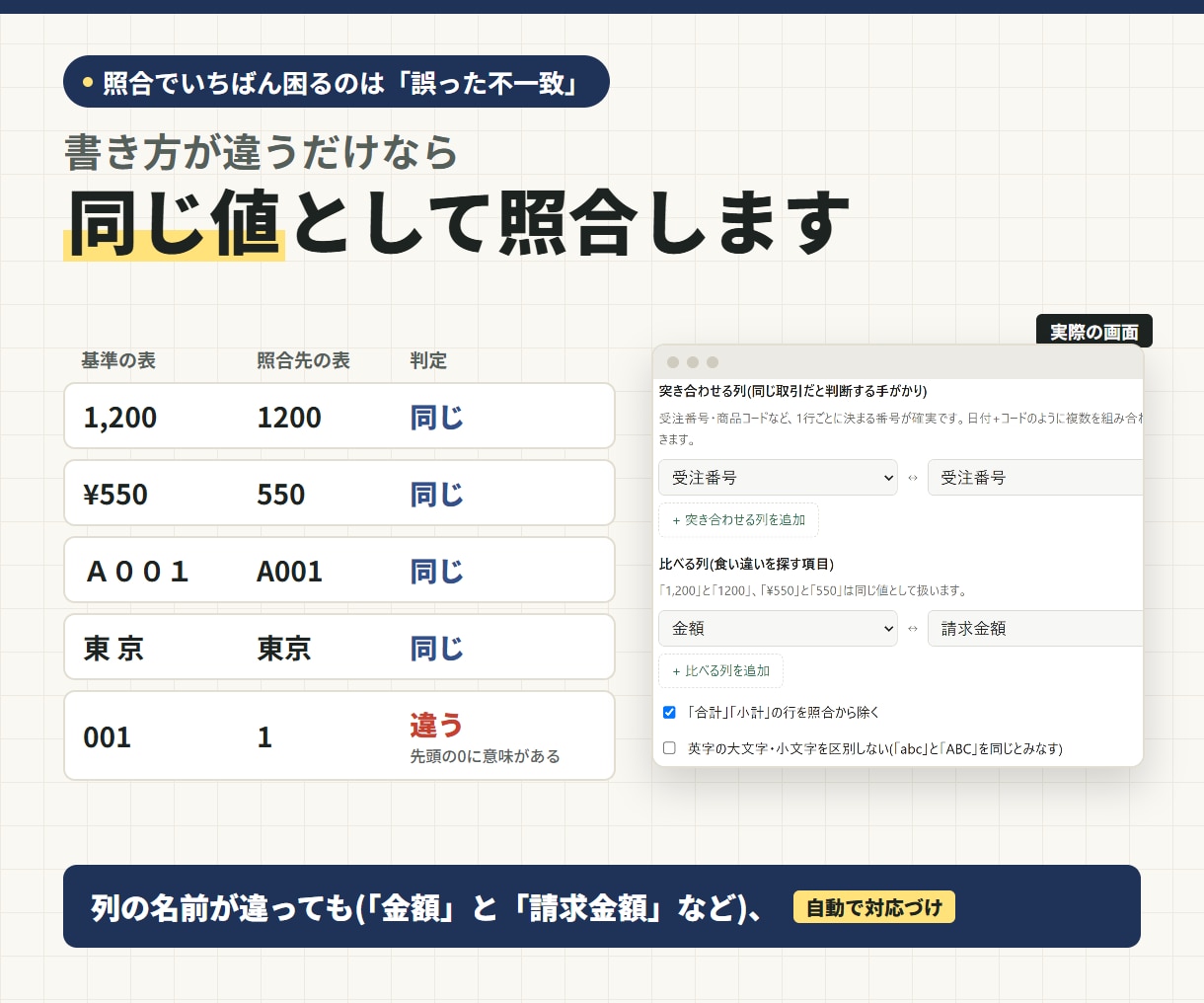Screen dimensions: 1204x1003
Task: Click ＋比べる列を追加 button
Action: click(x=720, y=671)
